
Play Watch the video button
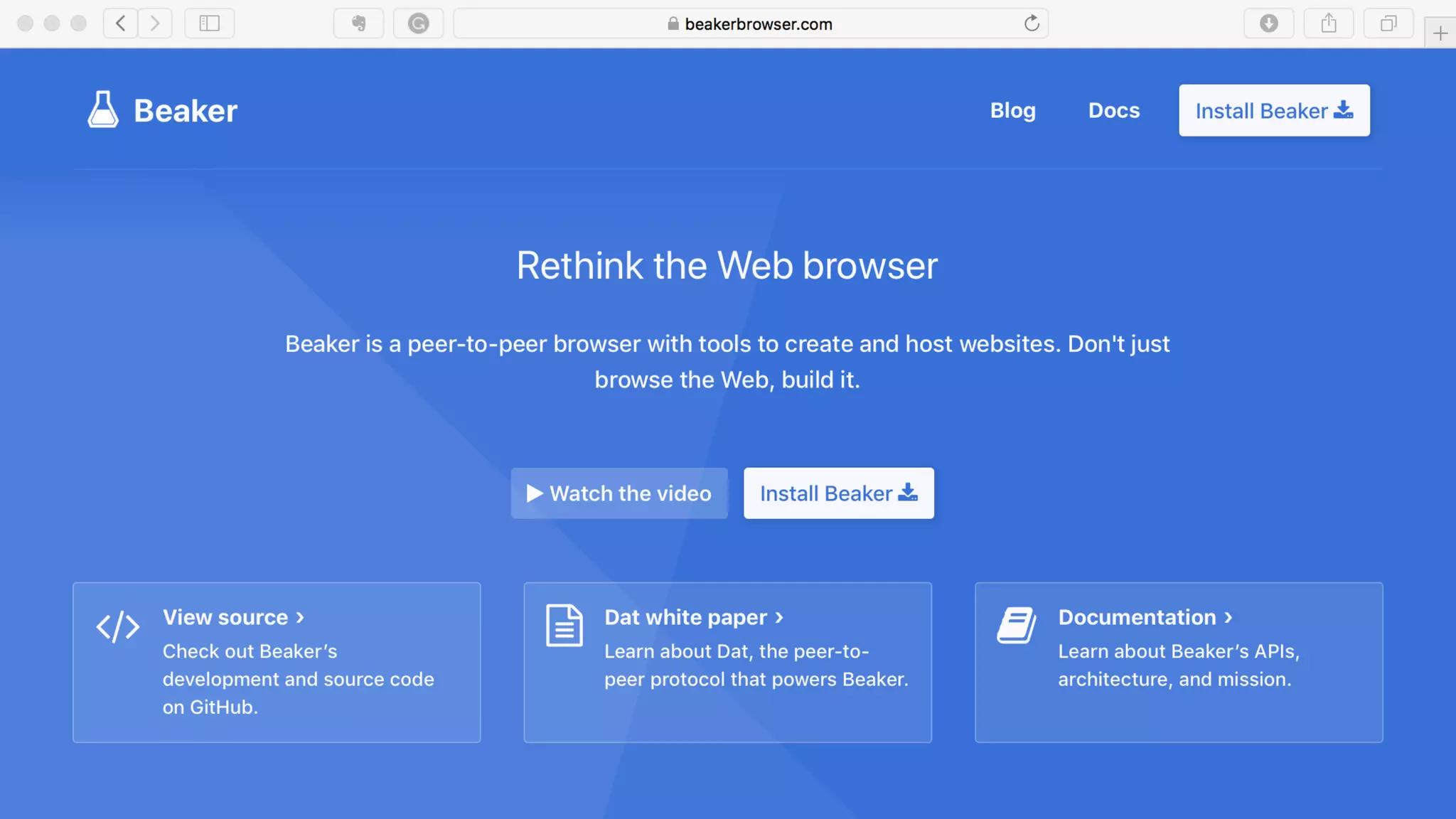click(x=619, y=493)
